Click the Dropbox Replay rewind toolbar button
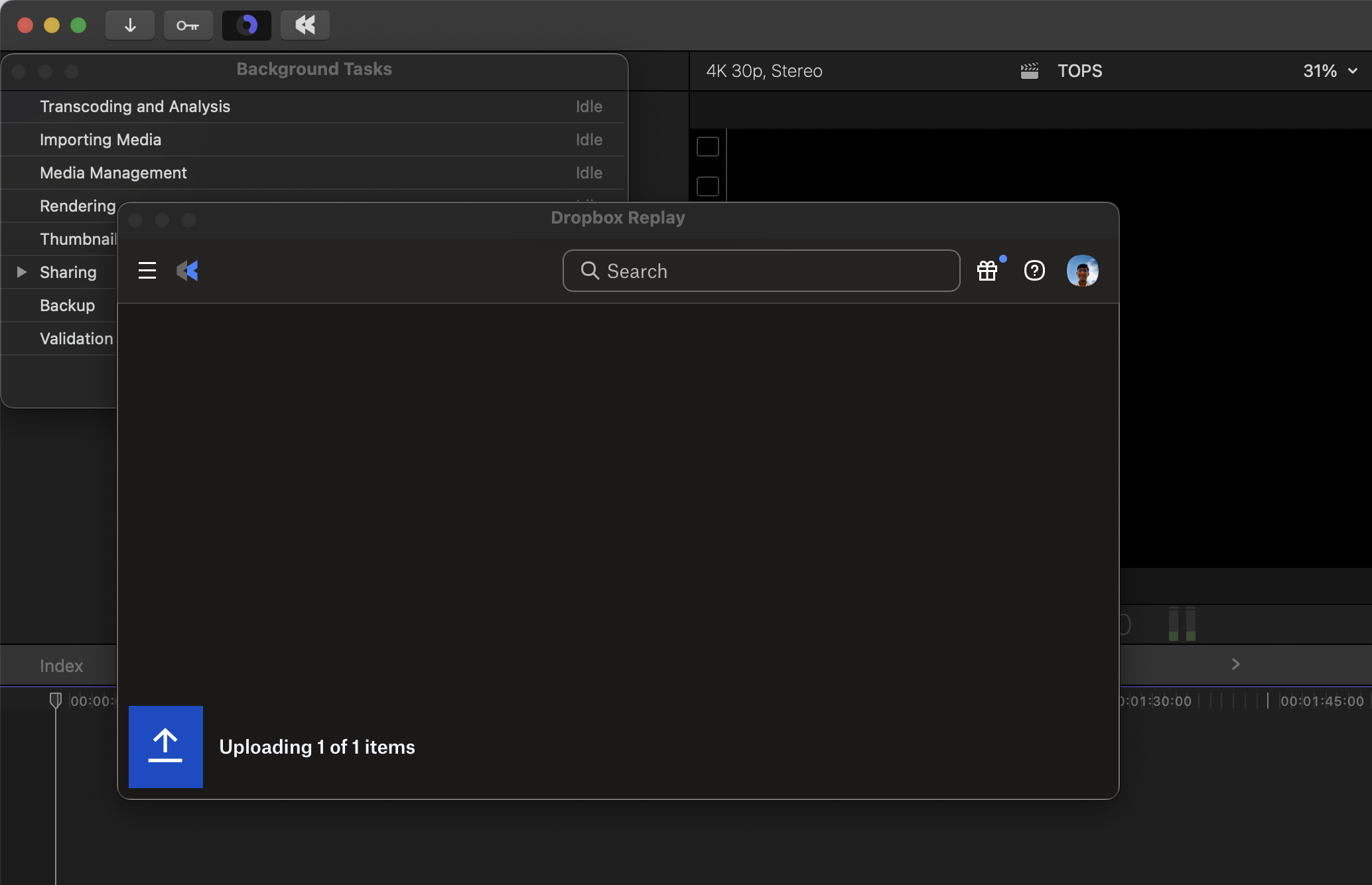This screenshot has height=885, width=1372. pos(305,25)
